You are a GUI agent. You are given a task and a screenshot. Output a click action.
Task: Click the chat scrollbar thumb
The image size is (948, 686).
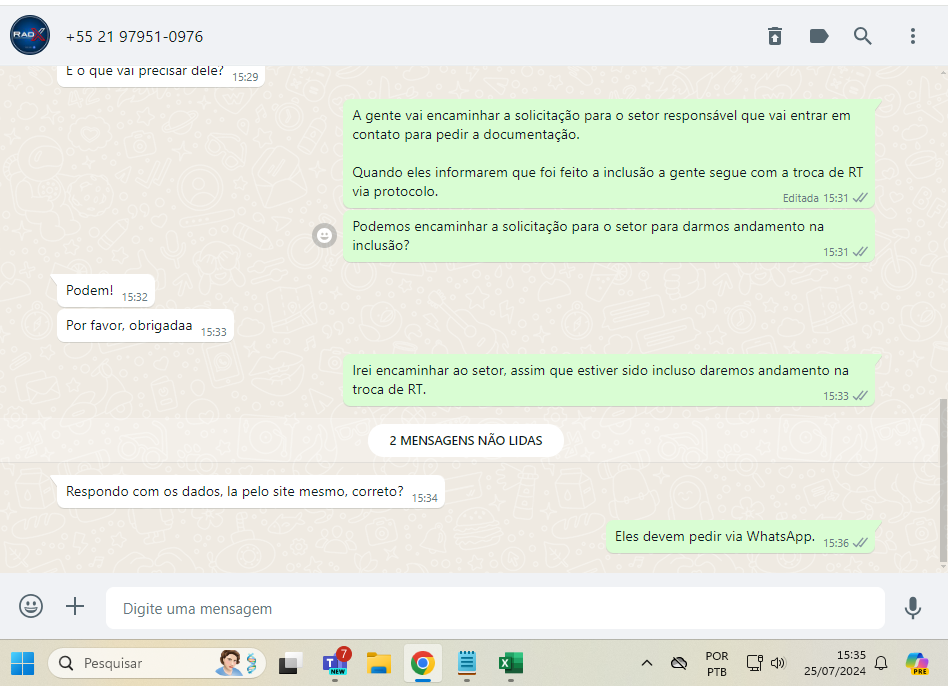(943, 480)
